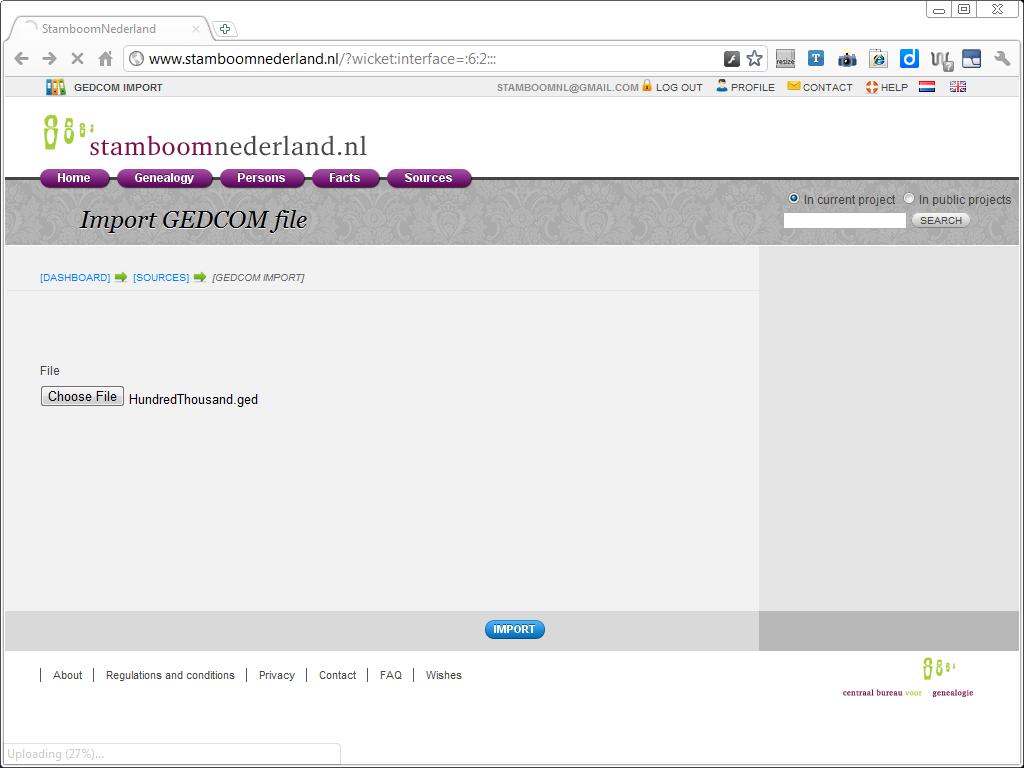This screenshot has width=1024, height=768.
Task: Stop page loading with X button
Action: (77, 59)
